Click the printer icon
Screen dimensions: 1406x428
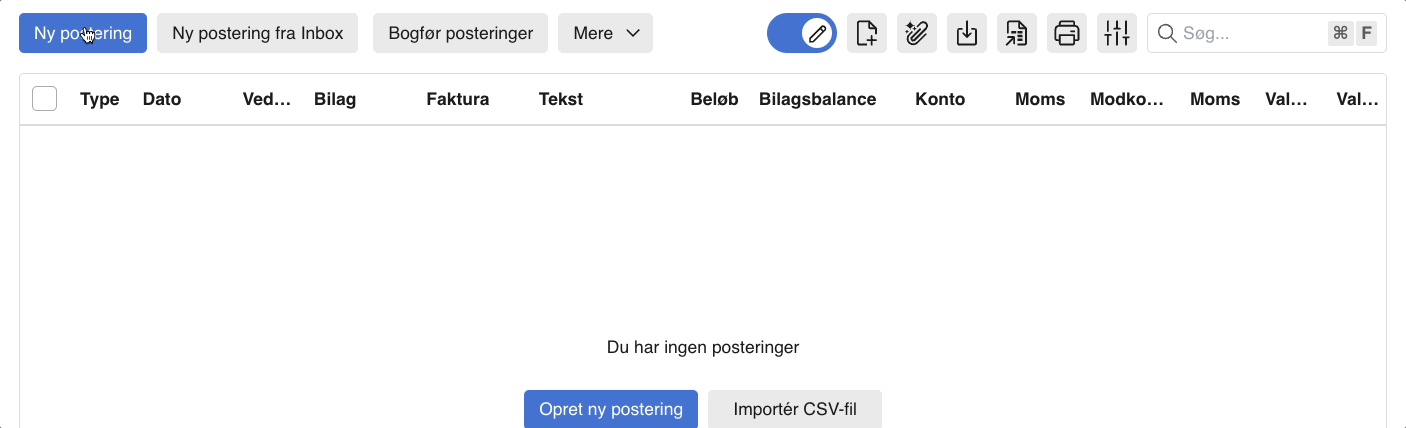click(x=1067, y=33)
